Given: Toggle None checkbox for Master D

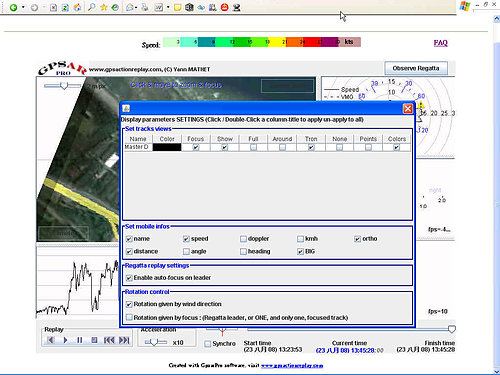Looking at the screenshot, I should pos(339,147).
